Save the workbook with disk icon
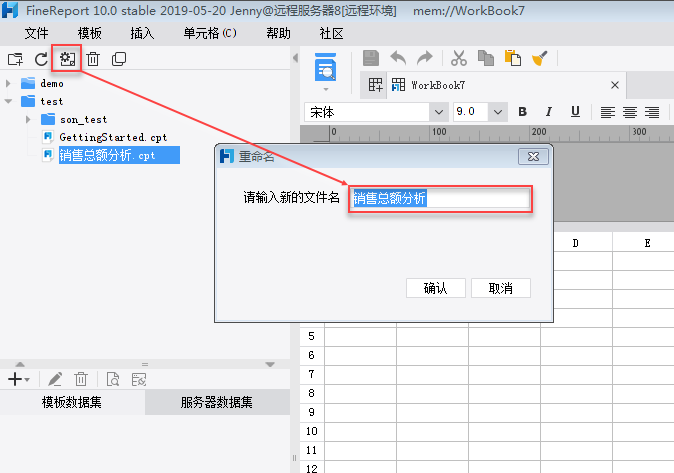Viewport: 674px width, 473px height. click(371, 58)
